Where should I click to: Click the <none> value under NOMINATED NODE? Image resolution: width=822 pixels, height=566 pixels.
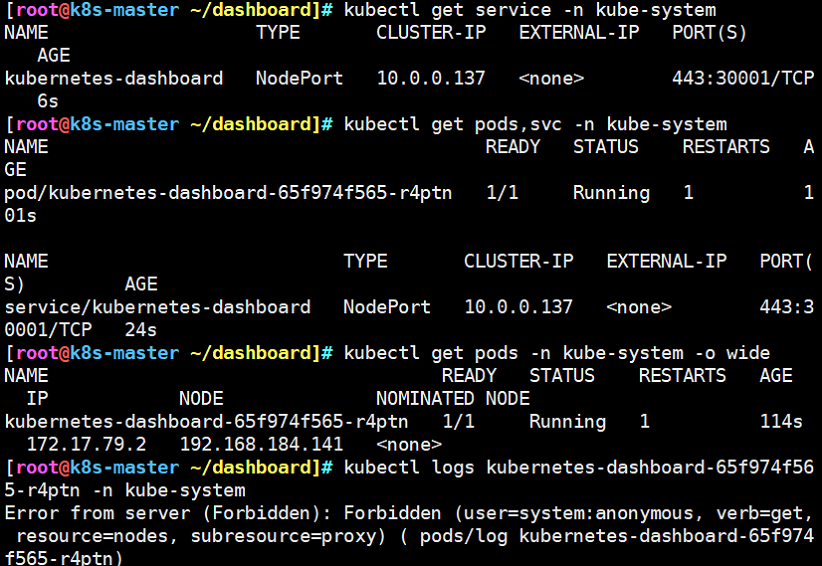(409, 444)
